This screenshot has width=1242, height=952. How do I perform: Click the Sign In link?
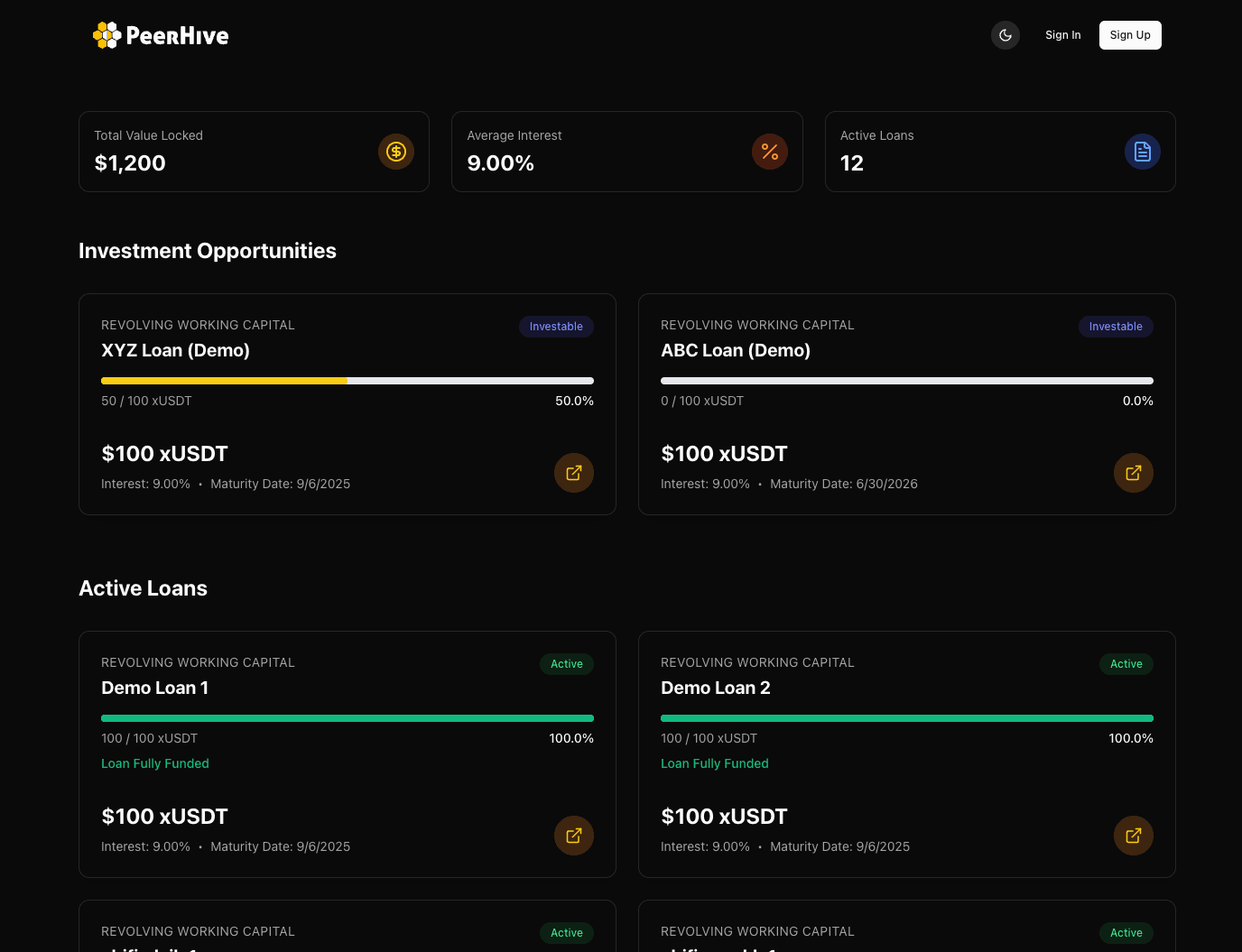point(1063,34)
